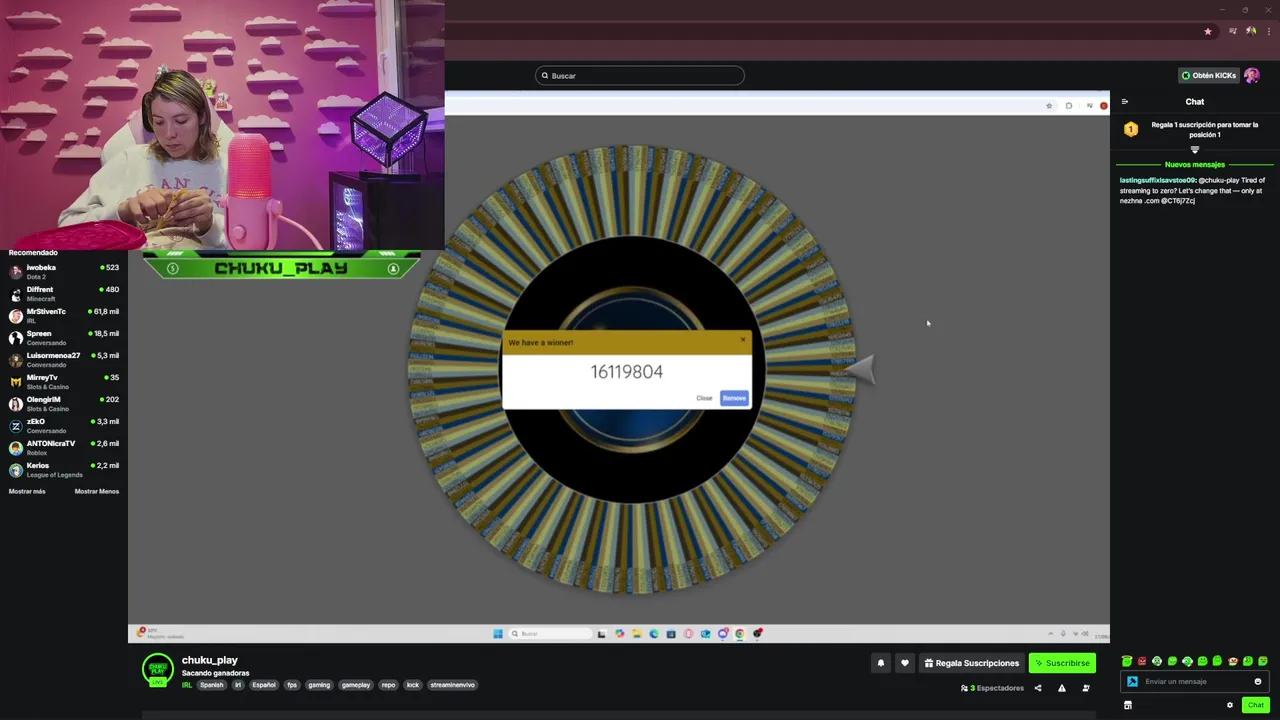
Task: Open ANTONIcraTV Roblox channel
Action: click(64, 448)
